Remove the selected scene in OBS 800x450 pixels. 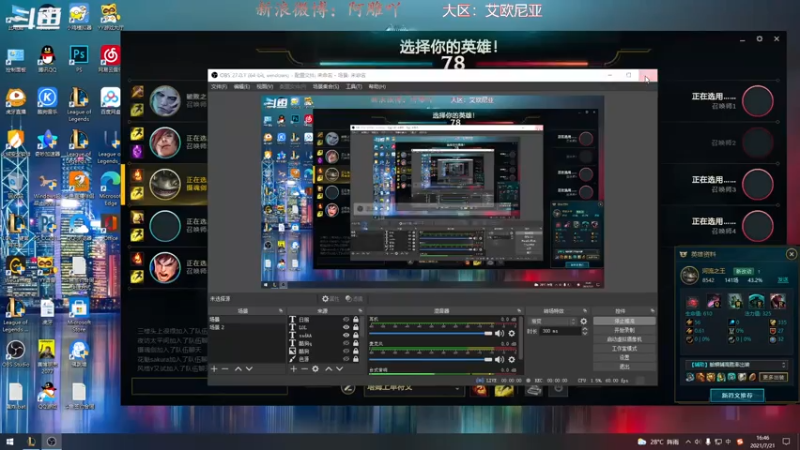pyautogui.click(x=225, y=369)
